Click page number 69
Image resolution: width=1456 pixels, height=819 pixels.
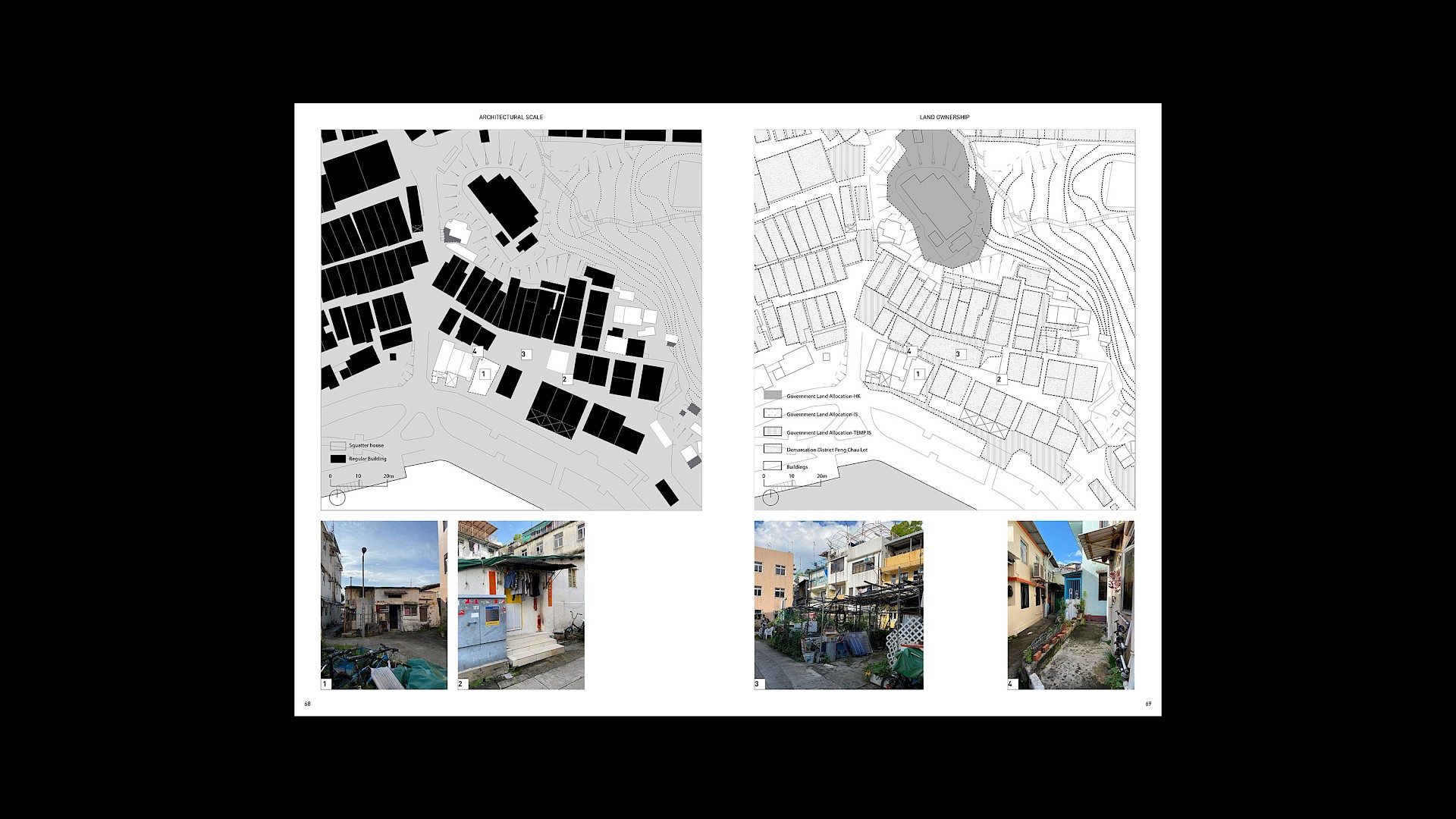[1148, 704]
